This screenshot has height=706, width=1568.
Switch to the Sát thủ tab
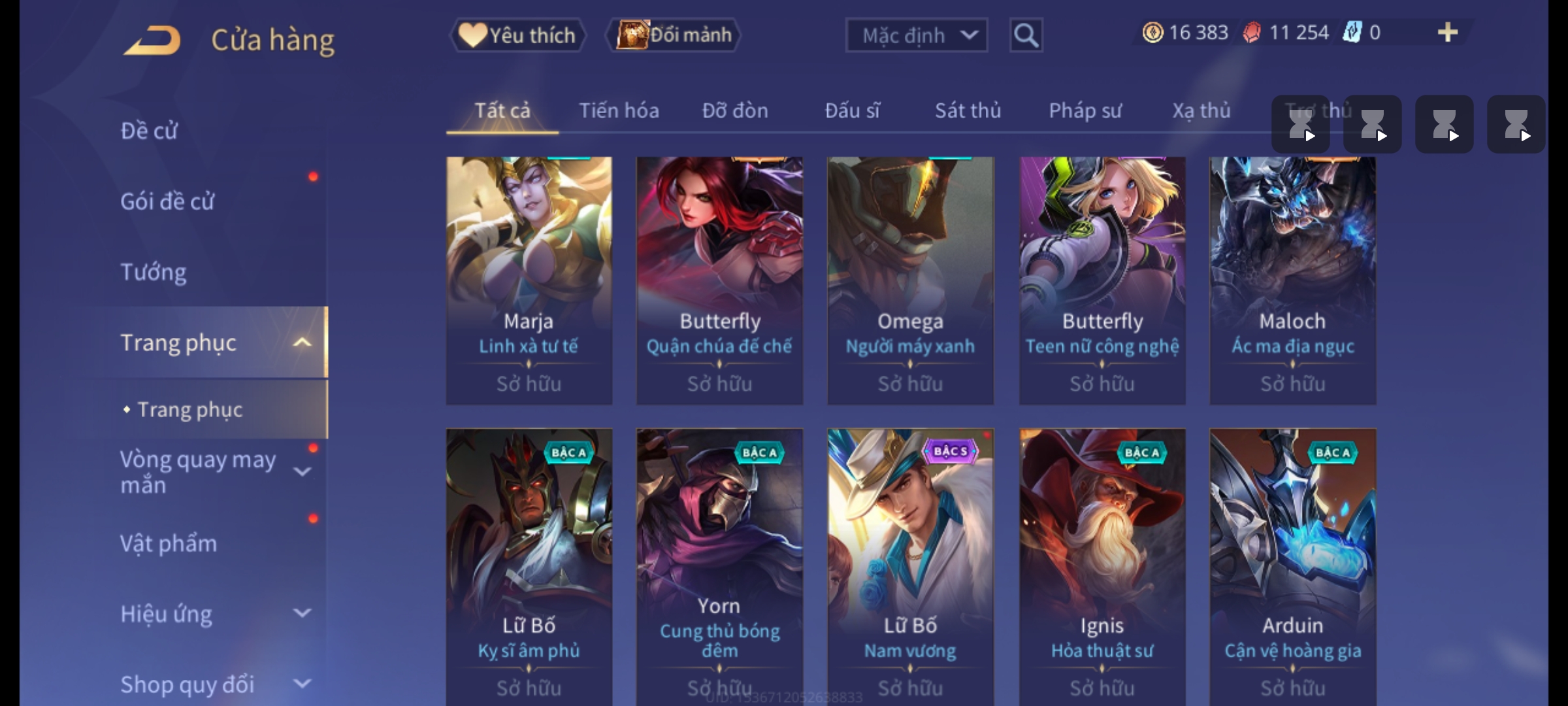click(x=968, y=110)
